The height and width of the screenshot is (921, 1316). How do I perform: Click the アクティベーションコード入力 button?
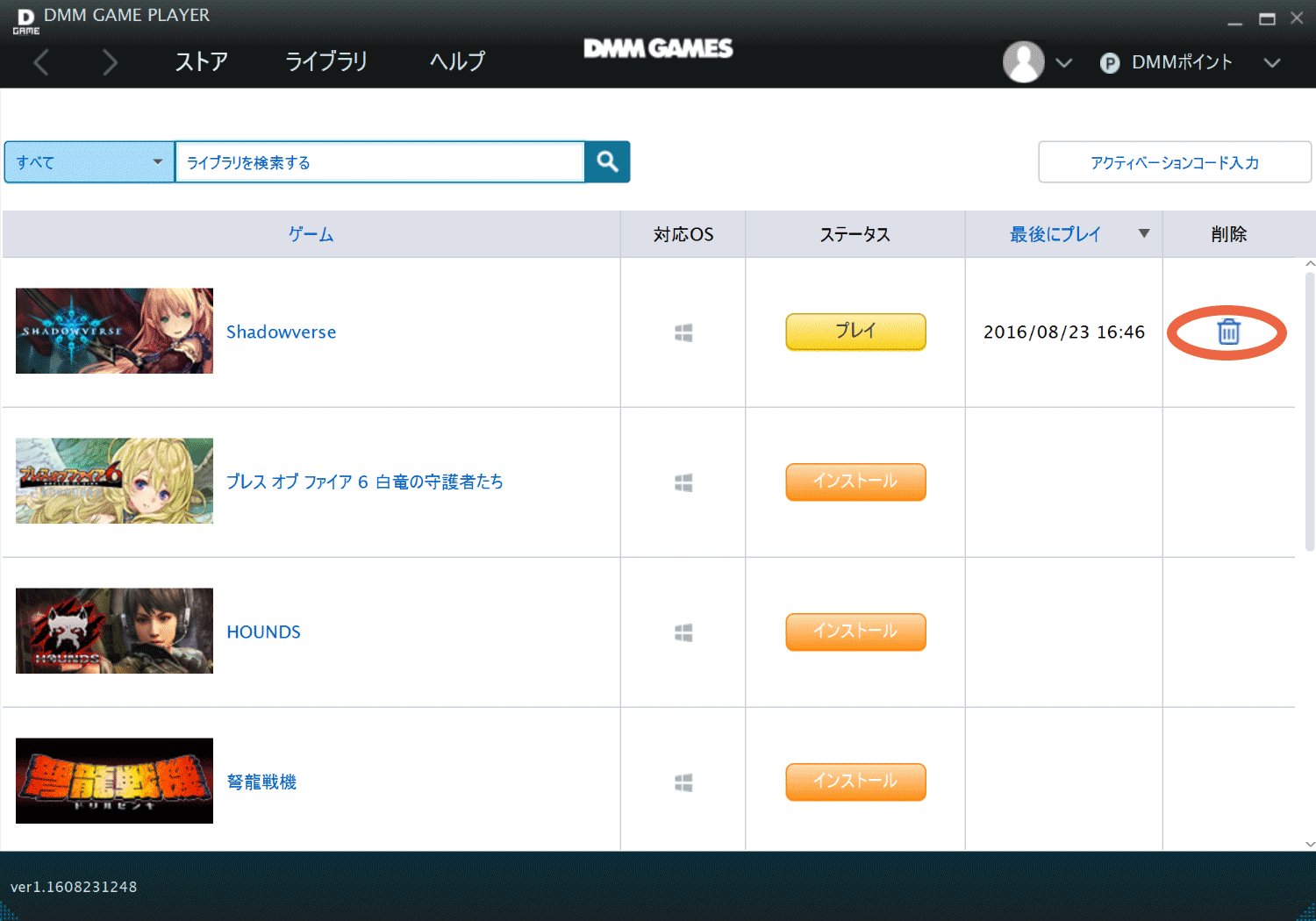pos(1174,161)
